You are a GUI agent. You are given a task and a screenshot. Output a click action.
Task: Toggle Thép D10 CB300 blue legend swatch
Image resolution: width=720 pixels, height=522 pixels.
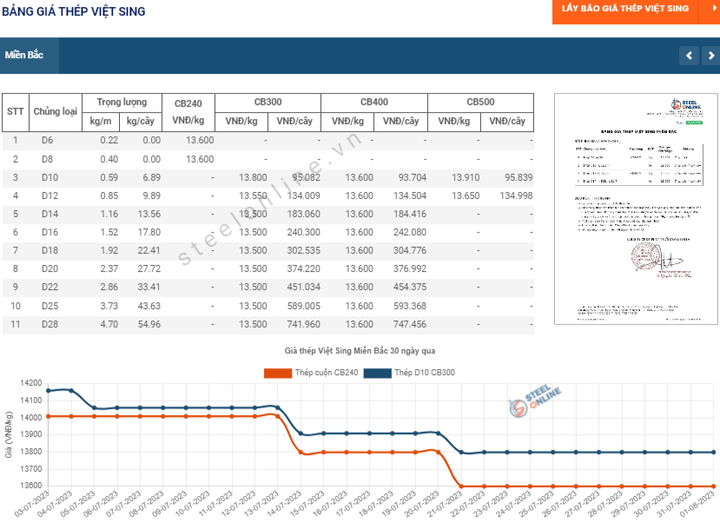tap(377, 373)
